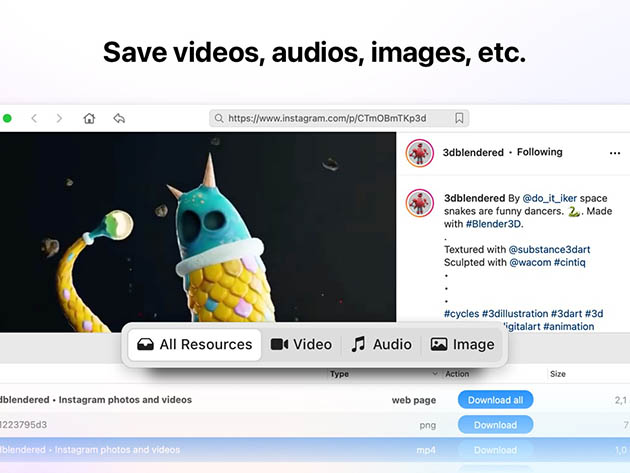This screenshot has width=630, height=473.
Task: Bookmark the page with bookmark icon
Action: click(459, 118)
